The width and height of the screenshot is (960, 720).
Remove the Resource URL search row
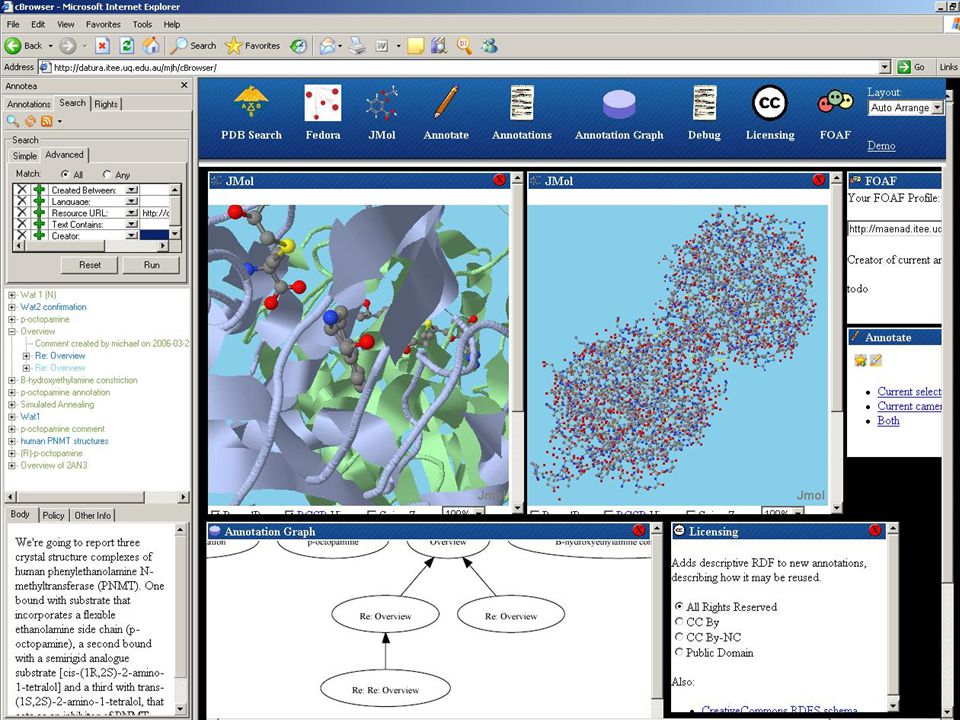pyautogui.click(x=21, y=213)
